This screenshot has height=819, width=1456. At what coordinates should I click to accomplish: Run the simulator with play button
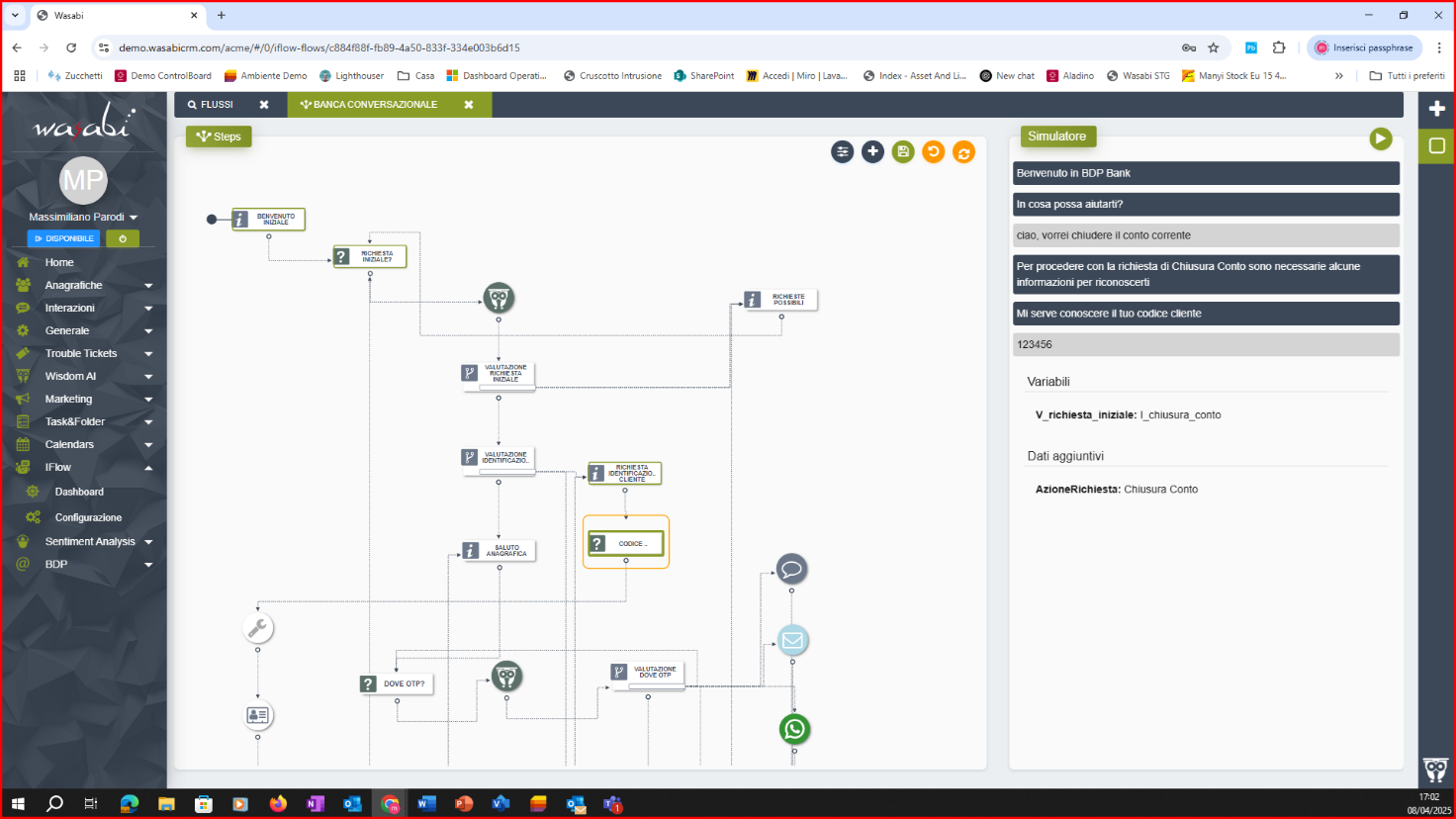click(1380, 139)
